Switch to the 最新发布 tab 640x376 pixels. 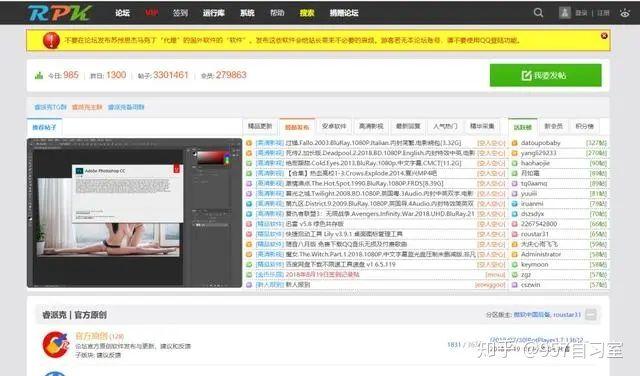click(297, 127)
